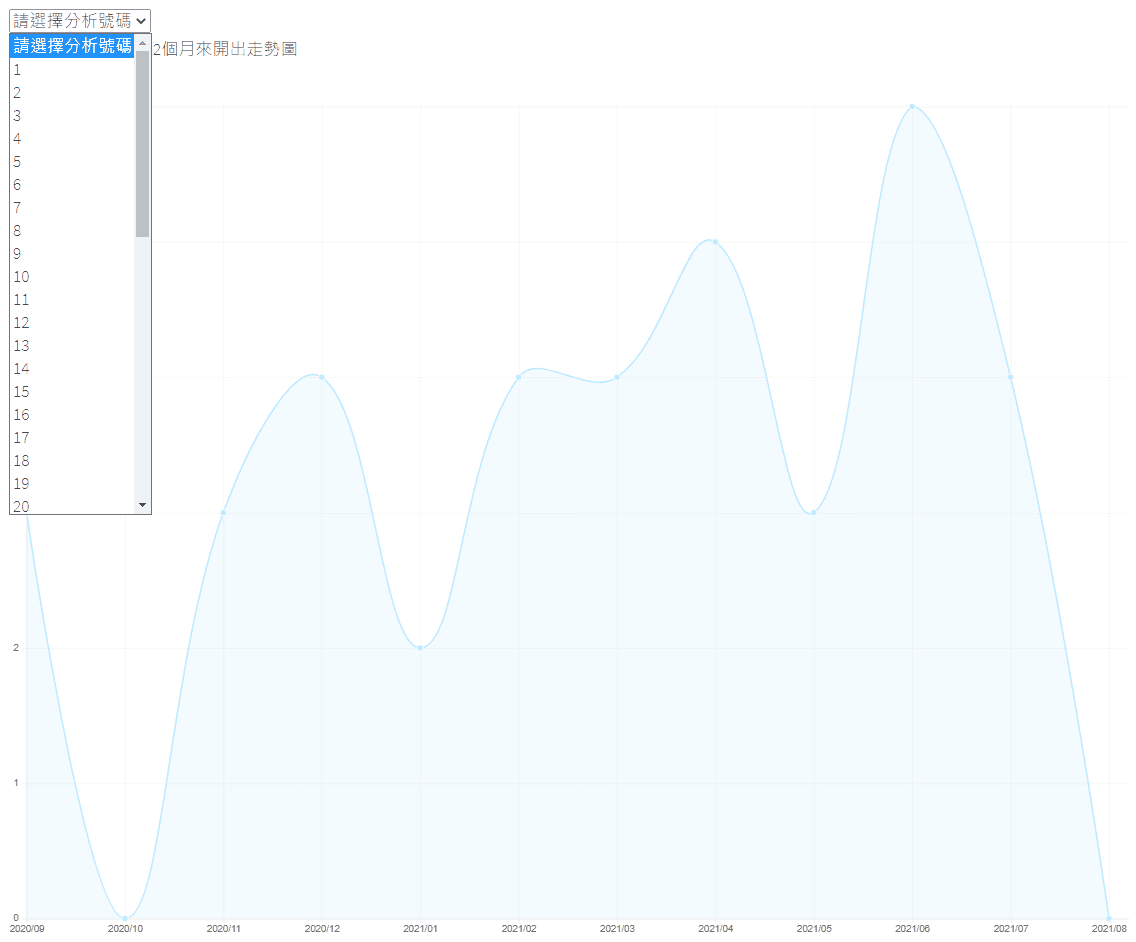The height and width of the screenshot is (942, 1136).
Task: Choose number 1 in the list
Action: 72,70
